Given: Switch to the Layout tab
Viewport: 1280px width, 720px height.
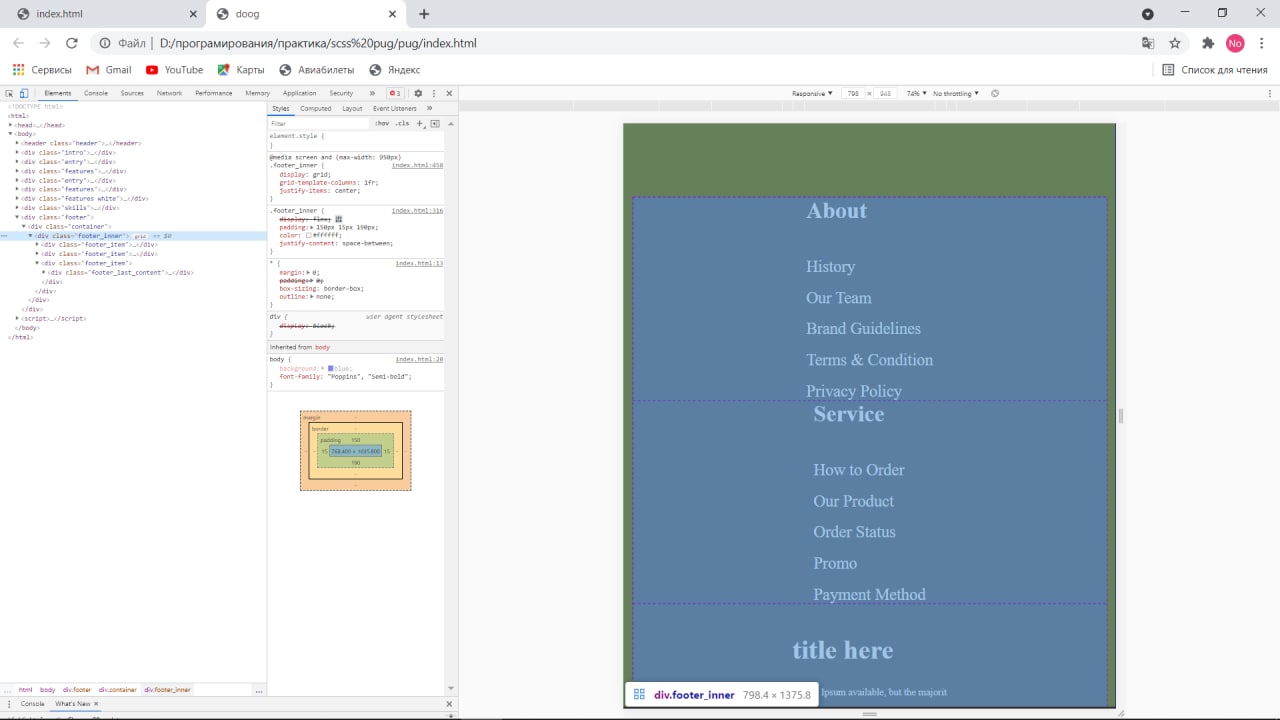Looking at the screenshot, I should click(x=352, y=108).
